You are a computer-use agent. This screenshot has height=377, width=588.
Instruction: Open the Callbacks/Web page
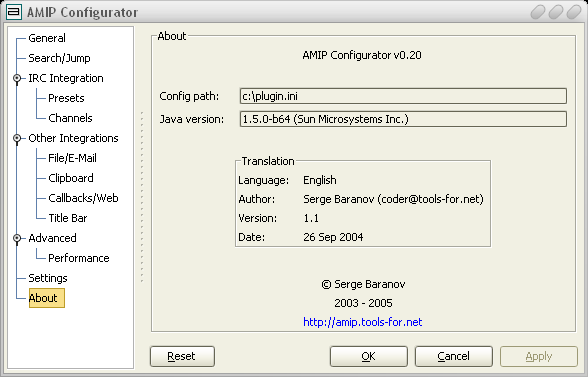click(x=83, y=198)
